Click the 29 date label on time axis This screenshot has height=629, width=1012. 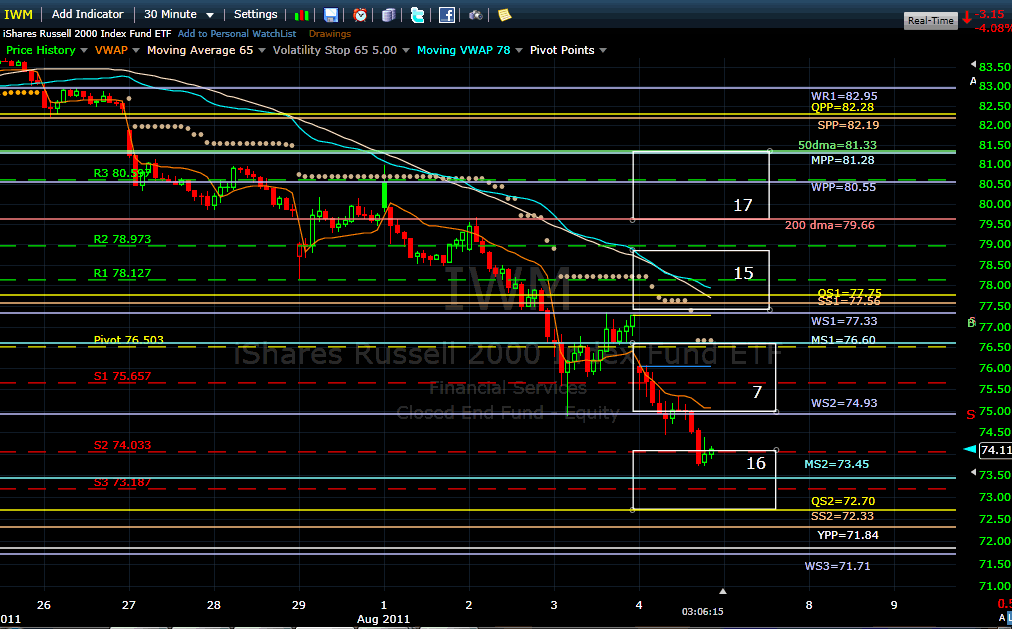[298, 605]
